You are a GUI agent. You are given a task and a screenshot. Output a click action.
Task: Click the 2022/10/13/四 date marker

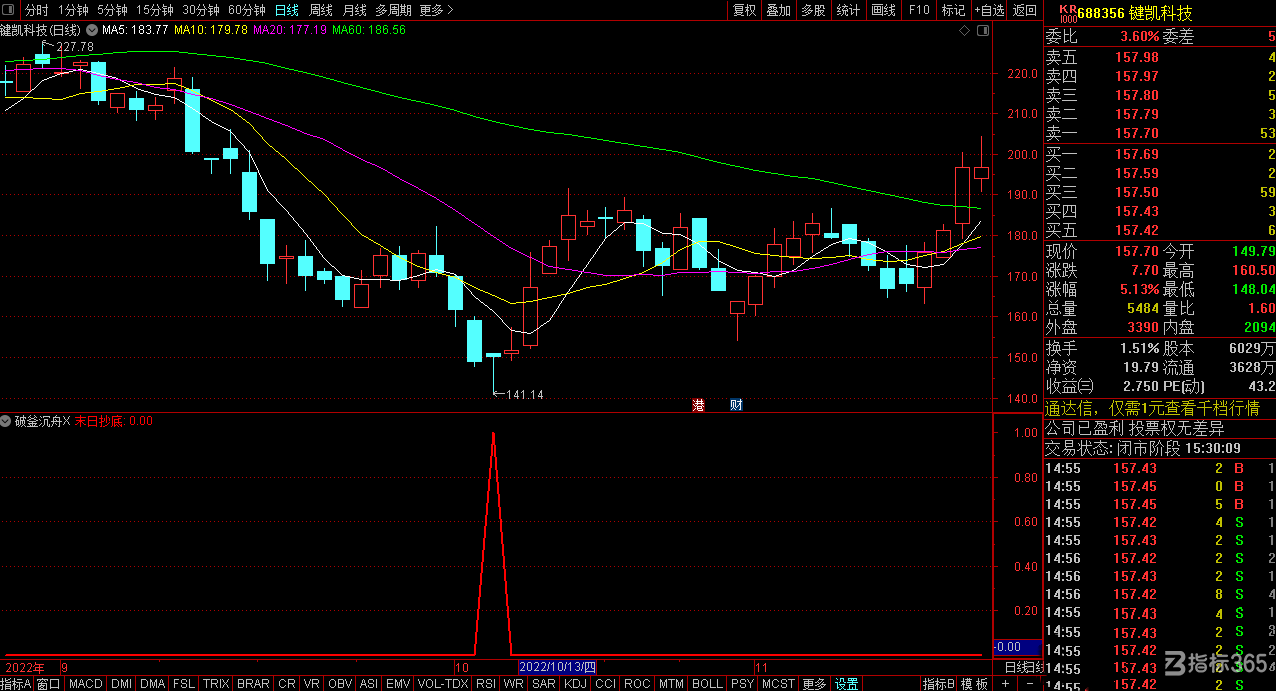(x=558, y=667)
